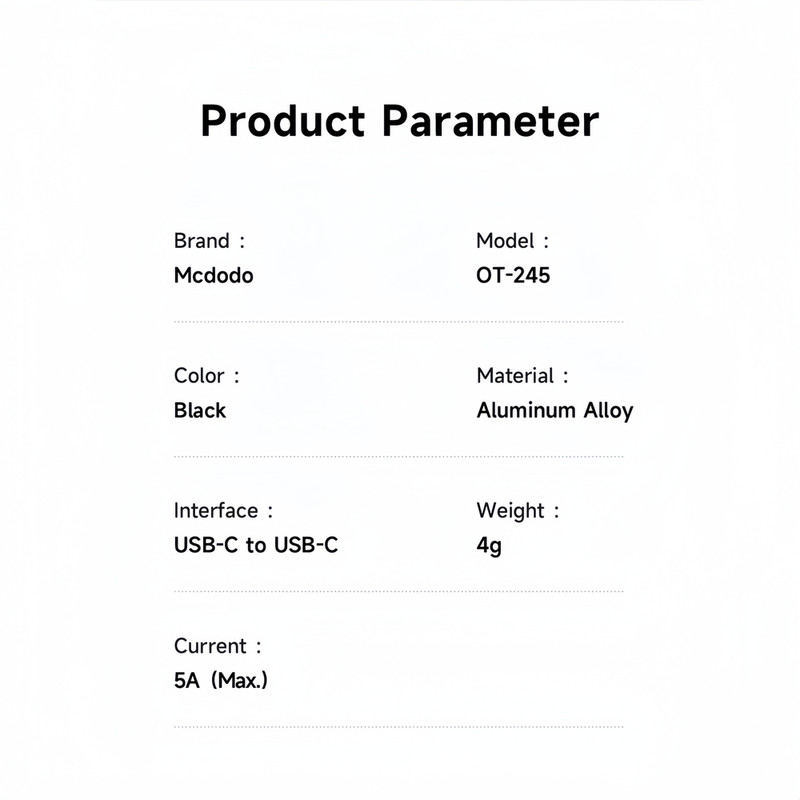
Task: Click dotted divider below Black row
Action: pos(398,457)
